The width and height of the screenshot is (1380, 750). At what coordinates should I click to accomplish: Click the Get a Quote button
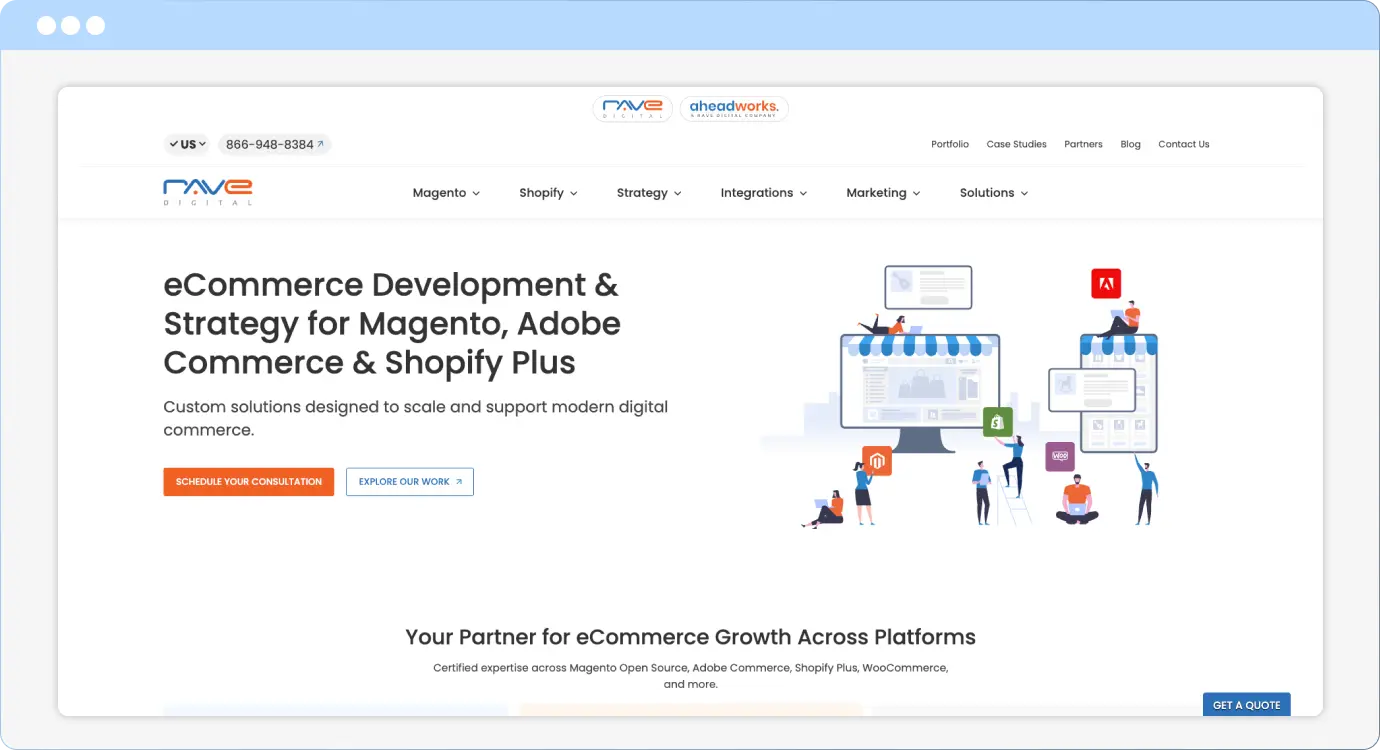pos(1246,705)
